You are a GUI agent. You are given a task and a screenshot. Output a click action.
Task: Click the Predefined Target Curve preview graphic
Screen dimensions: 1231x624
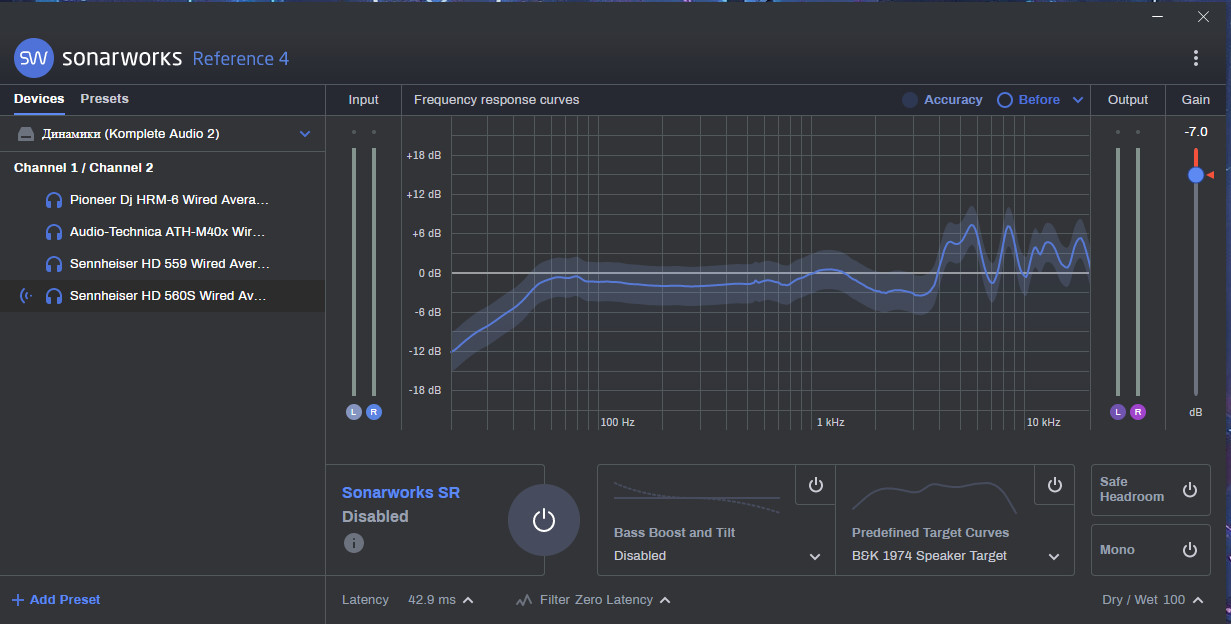point(934,497)
